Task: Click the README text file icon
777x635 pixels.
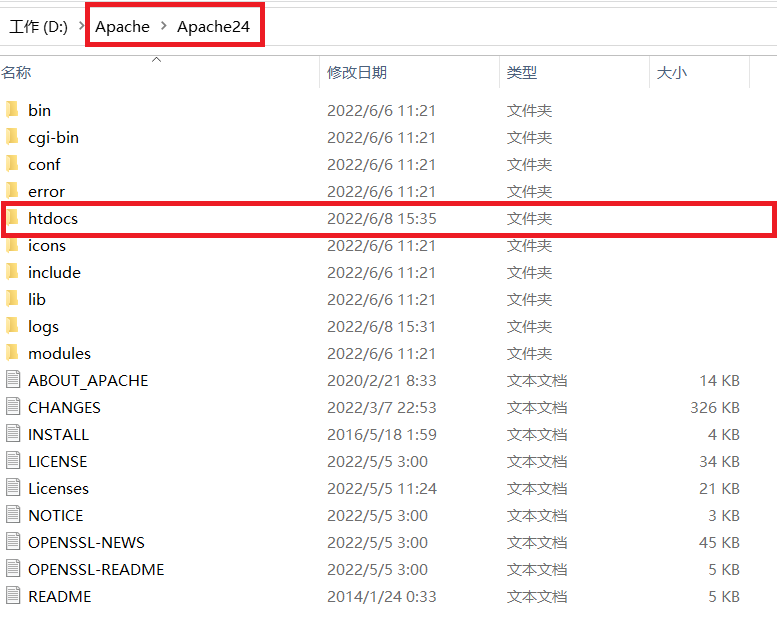Action: tap(13, 596)
